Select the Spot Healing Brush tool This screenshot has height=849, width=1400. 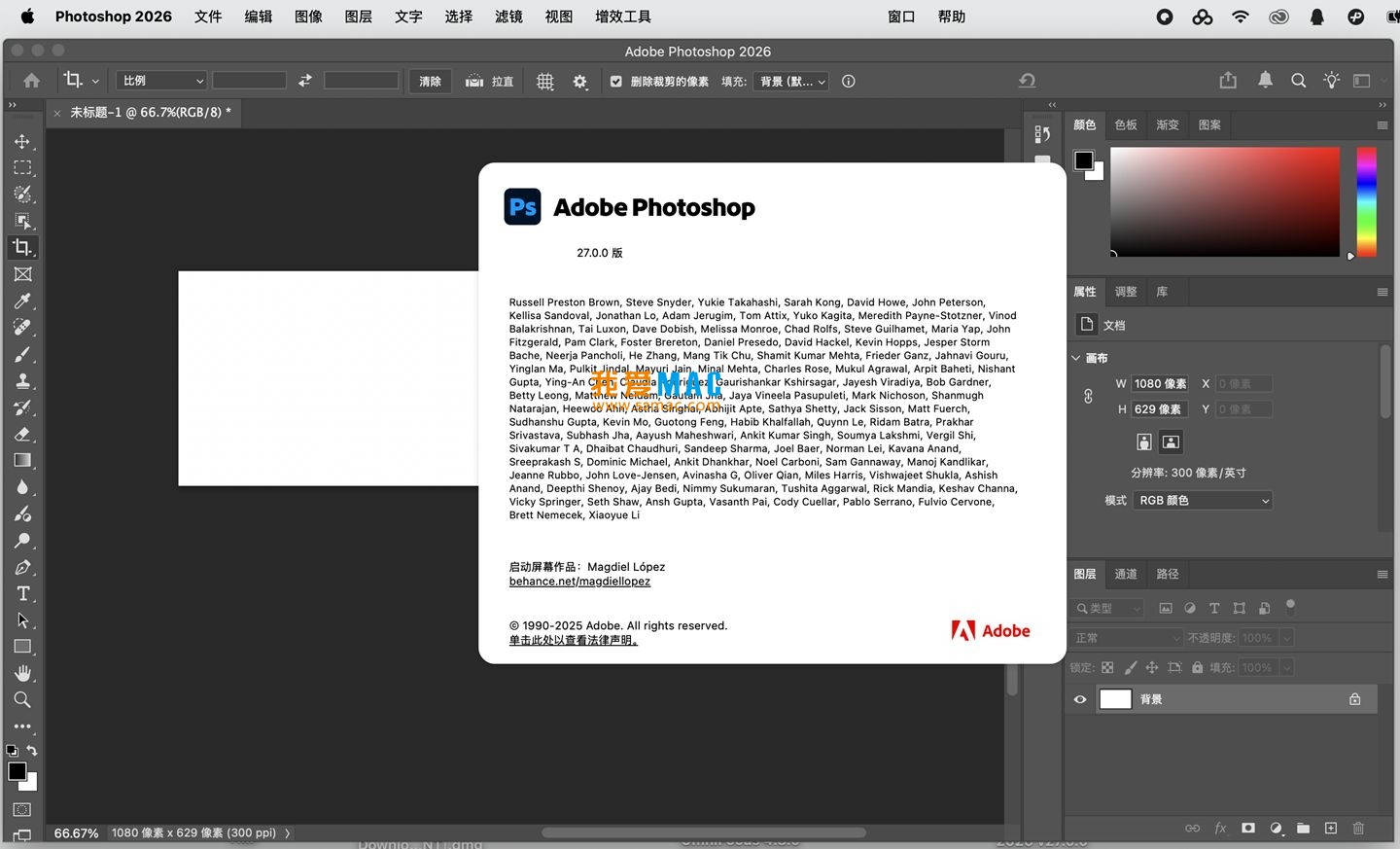click(22, 328)
